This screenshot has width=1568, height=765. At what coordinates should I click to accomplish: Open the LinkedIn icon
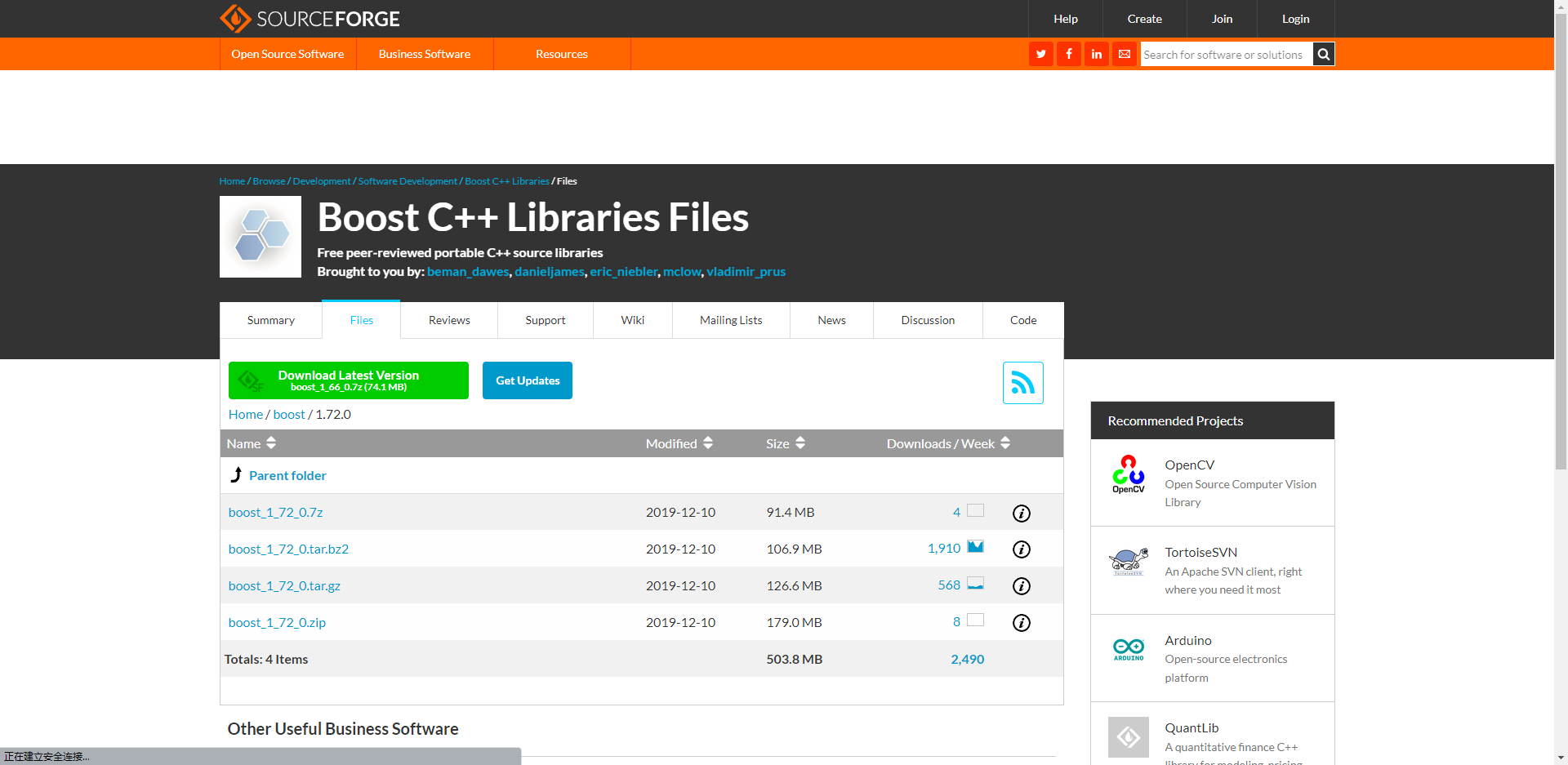tap(1096, 54)
